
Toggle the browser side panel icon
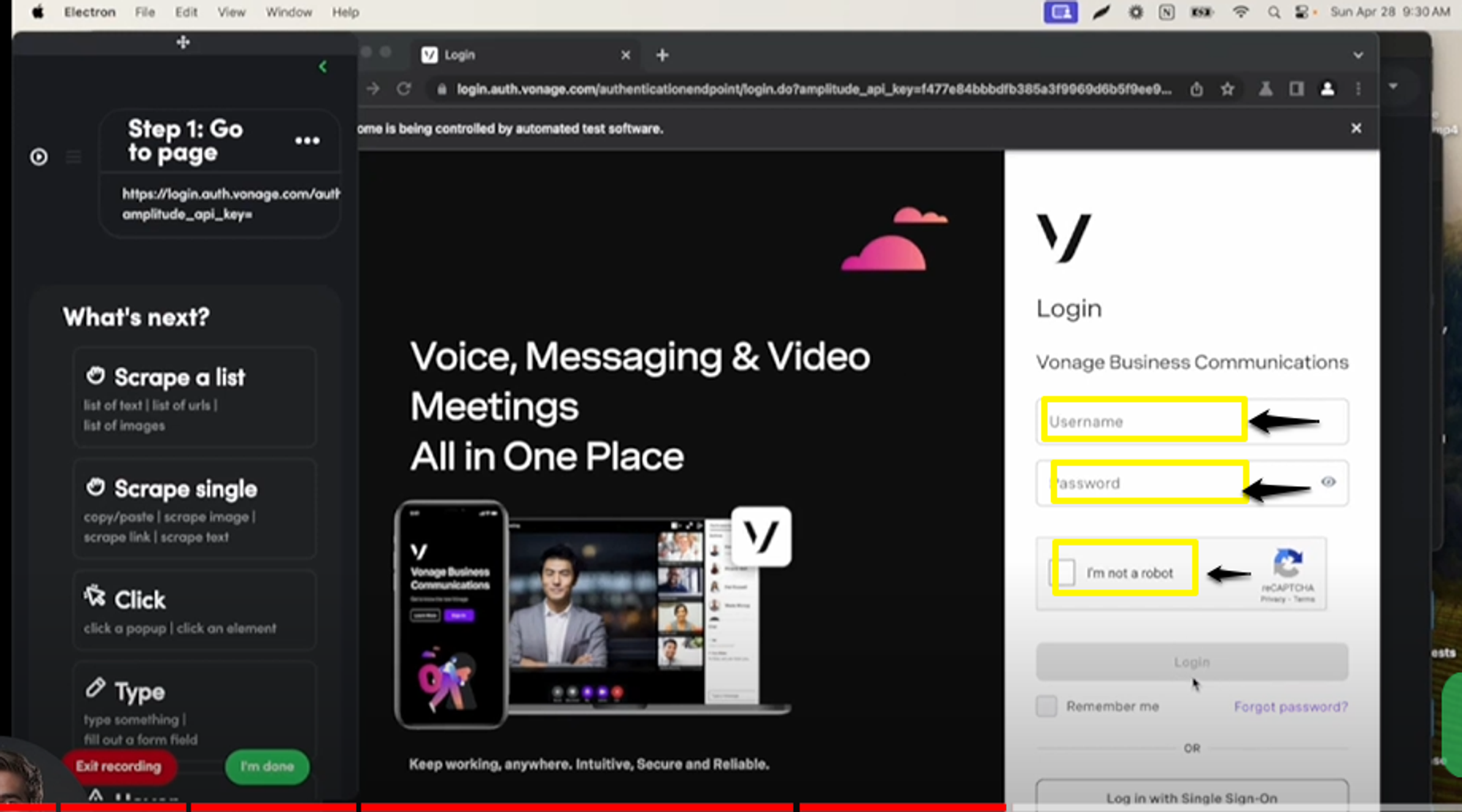(1297, 89)
